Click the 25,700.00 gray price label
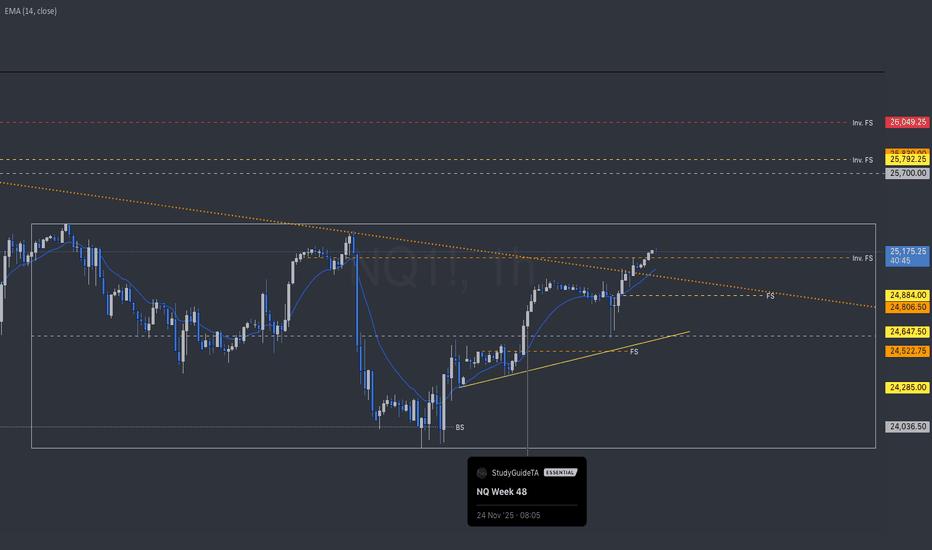The image size is (932, 550). pos(907,173)
